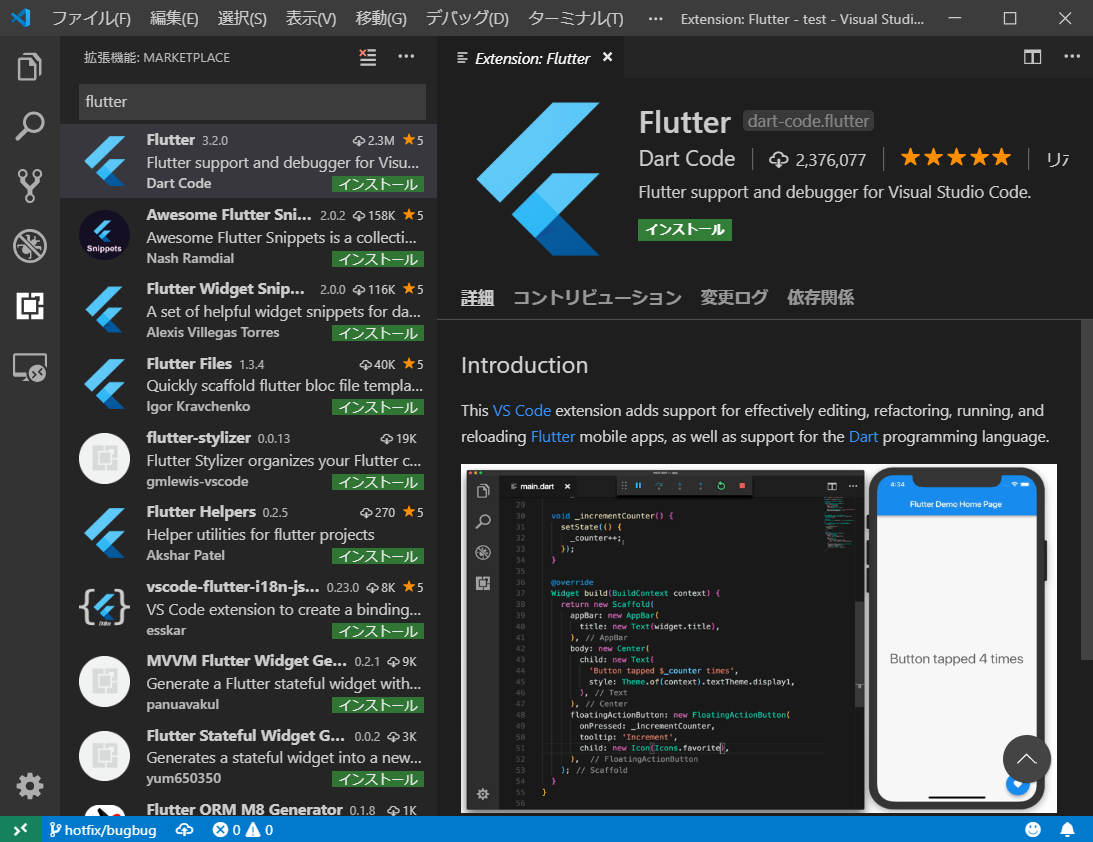The width and height of the screenshot is (1093, 842).
Task: Close the Extension: Flutter tab
Action: [x=608, y=57]
